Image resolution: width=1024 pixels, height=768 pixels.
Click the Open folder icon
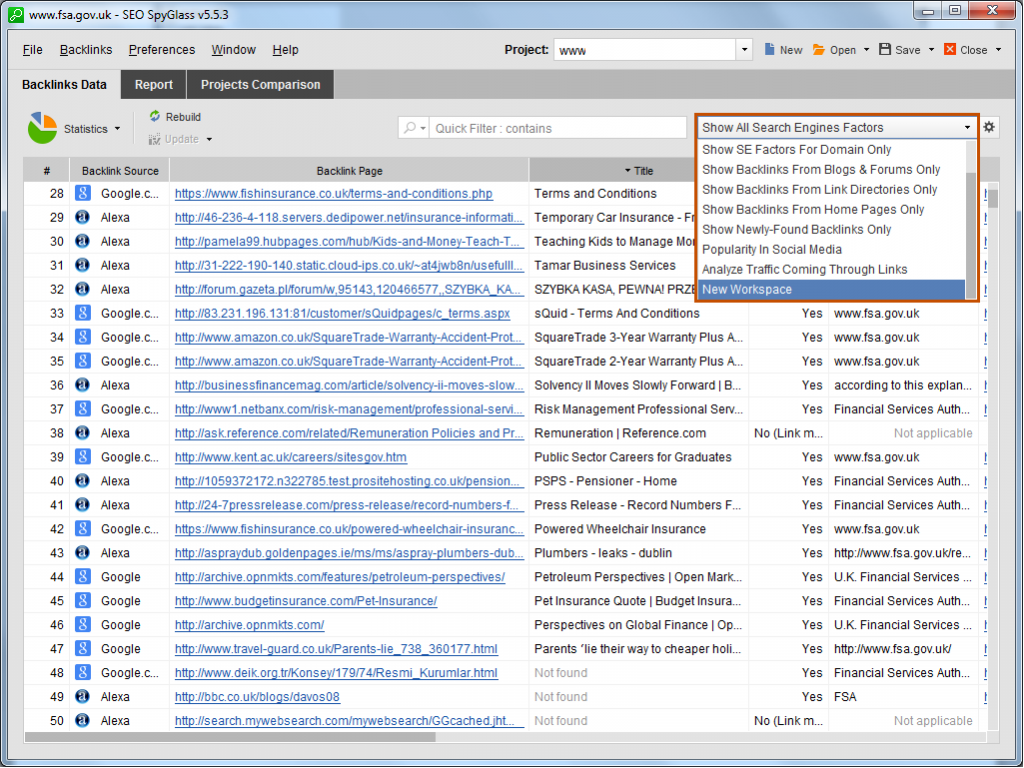818,50
